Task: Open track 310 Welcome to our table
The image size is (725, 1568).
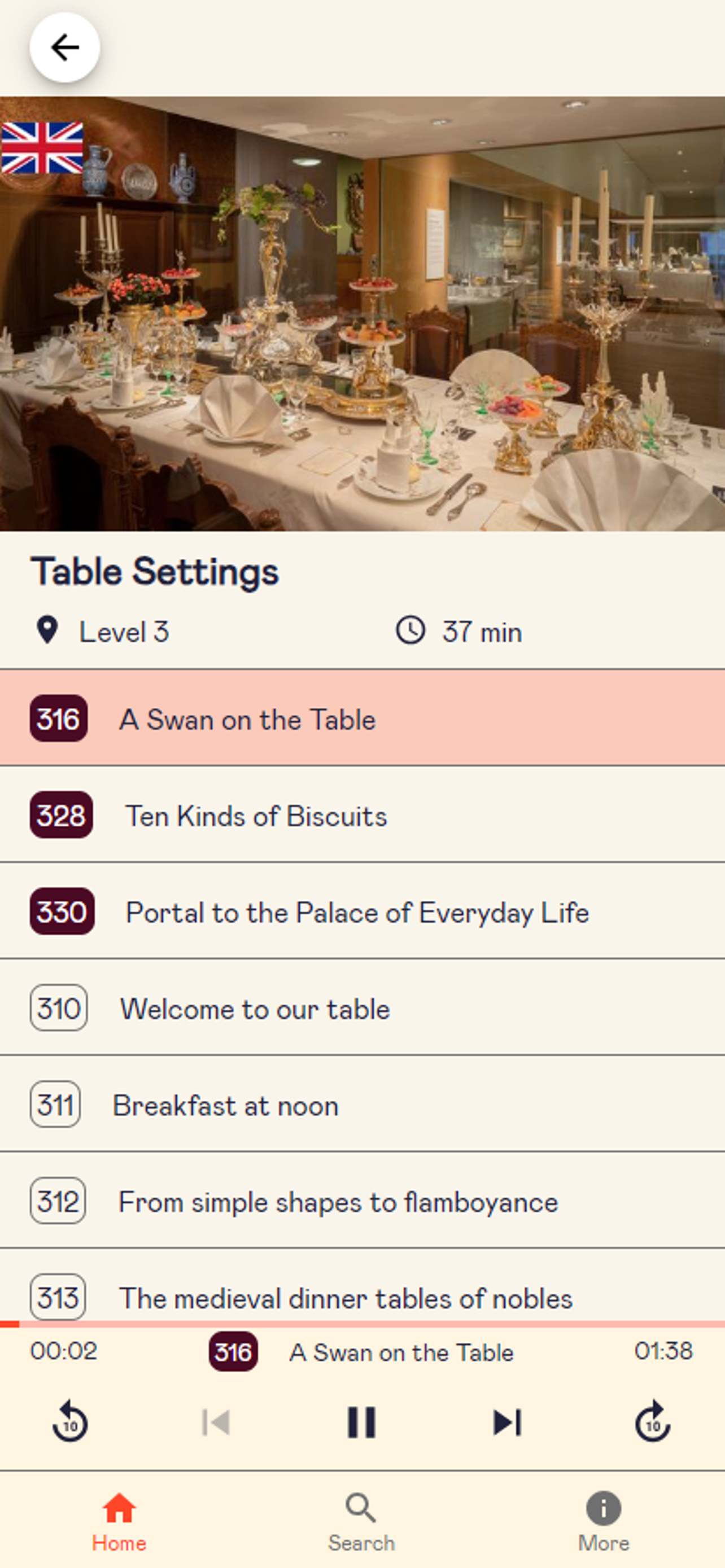Action: point(362,1008)
